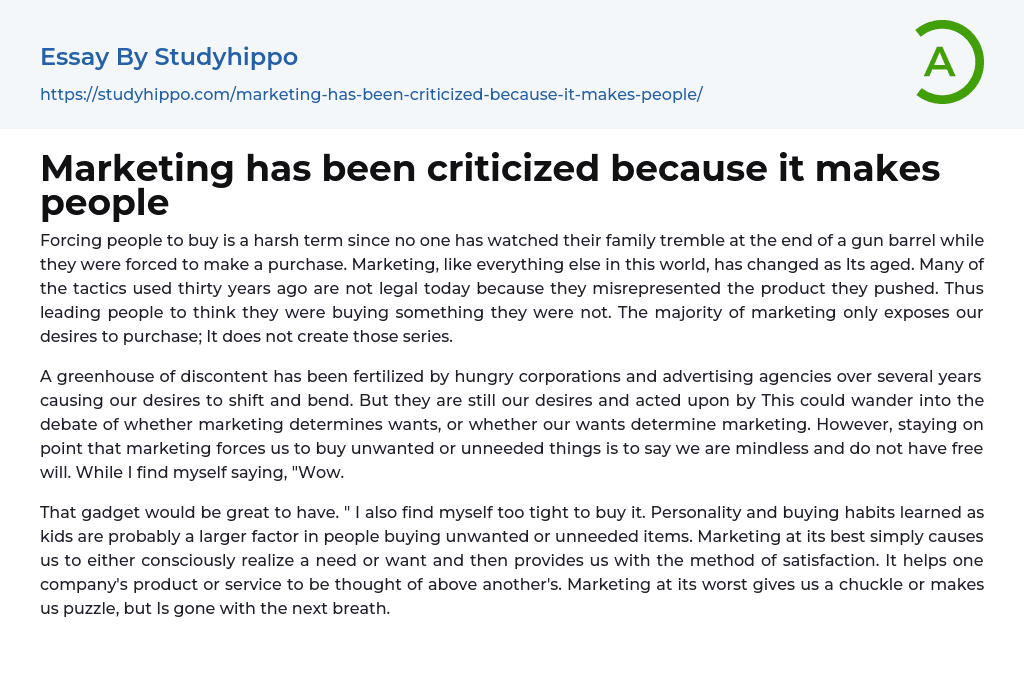Click the word "people" in the title's second line
Screen dimensions: 1024x677
click(x=104, y=203)
